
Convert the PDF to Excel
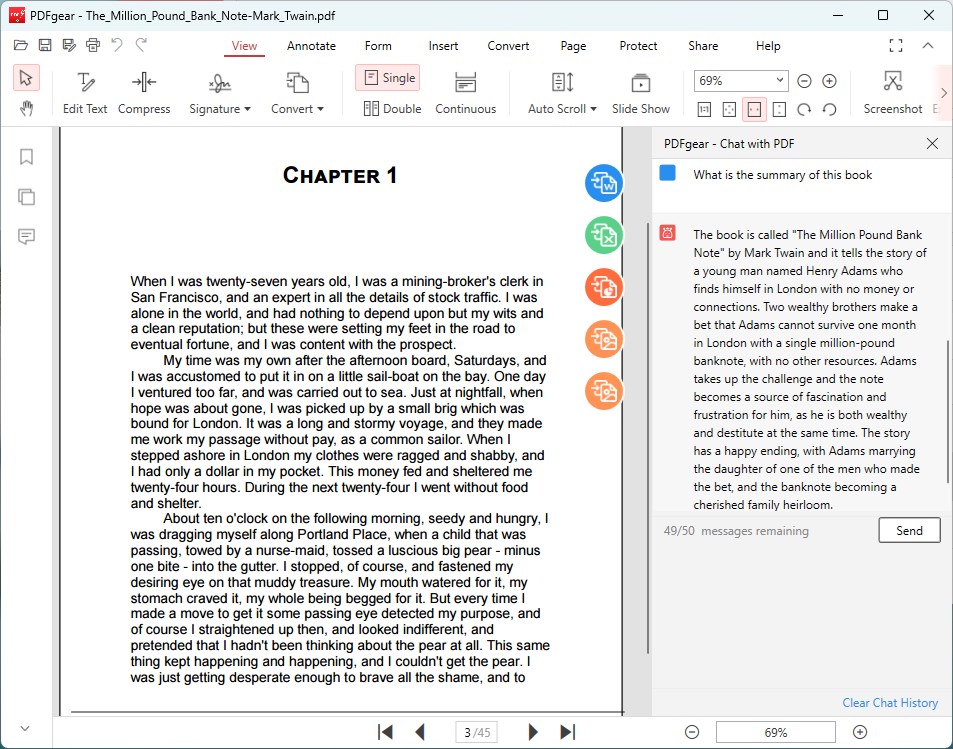click(x=603, y=236)
